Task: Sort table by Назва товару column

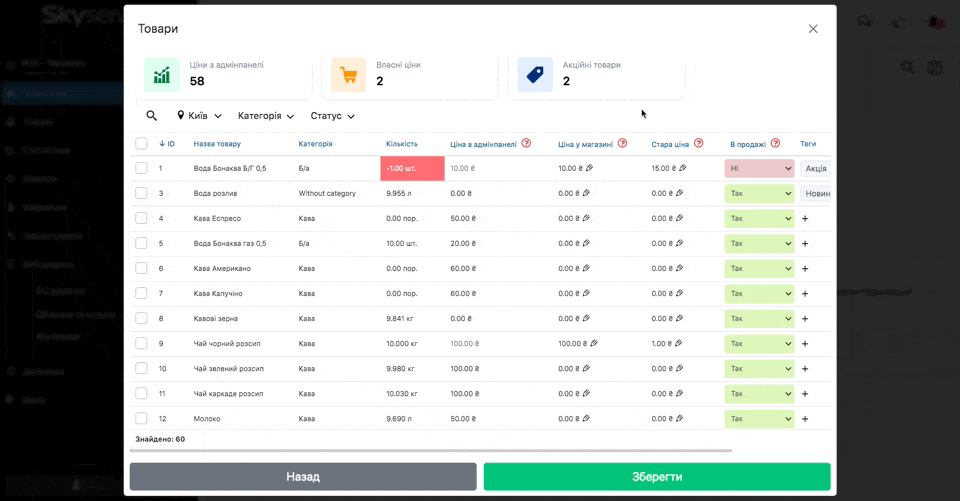Action: click(217, 144)
